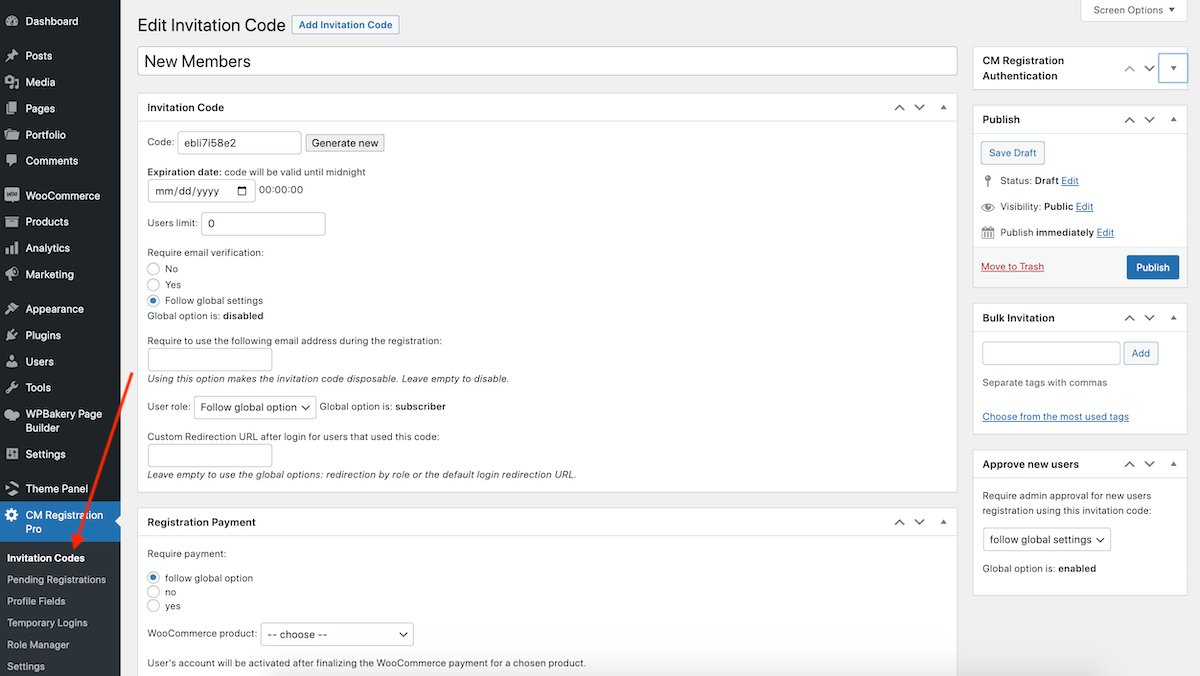Click the Settings sliders icon in sidebar
Image resolution: width=1200 pixels, height=676 pixels.
coord(12,454)
